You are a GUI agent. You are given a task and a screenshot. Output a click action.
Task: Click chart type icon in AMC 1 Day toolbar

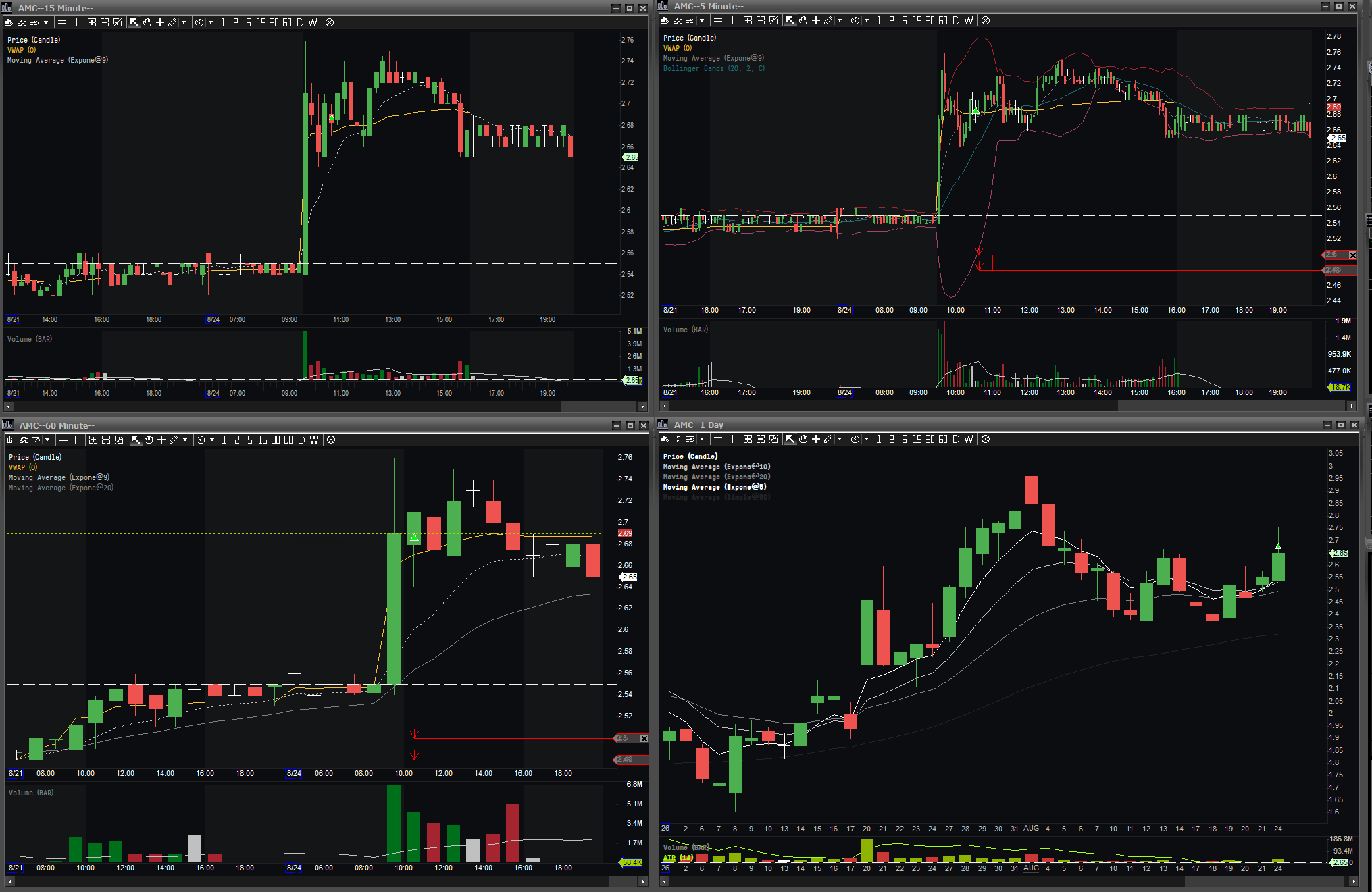[x=665, y=439]
